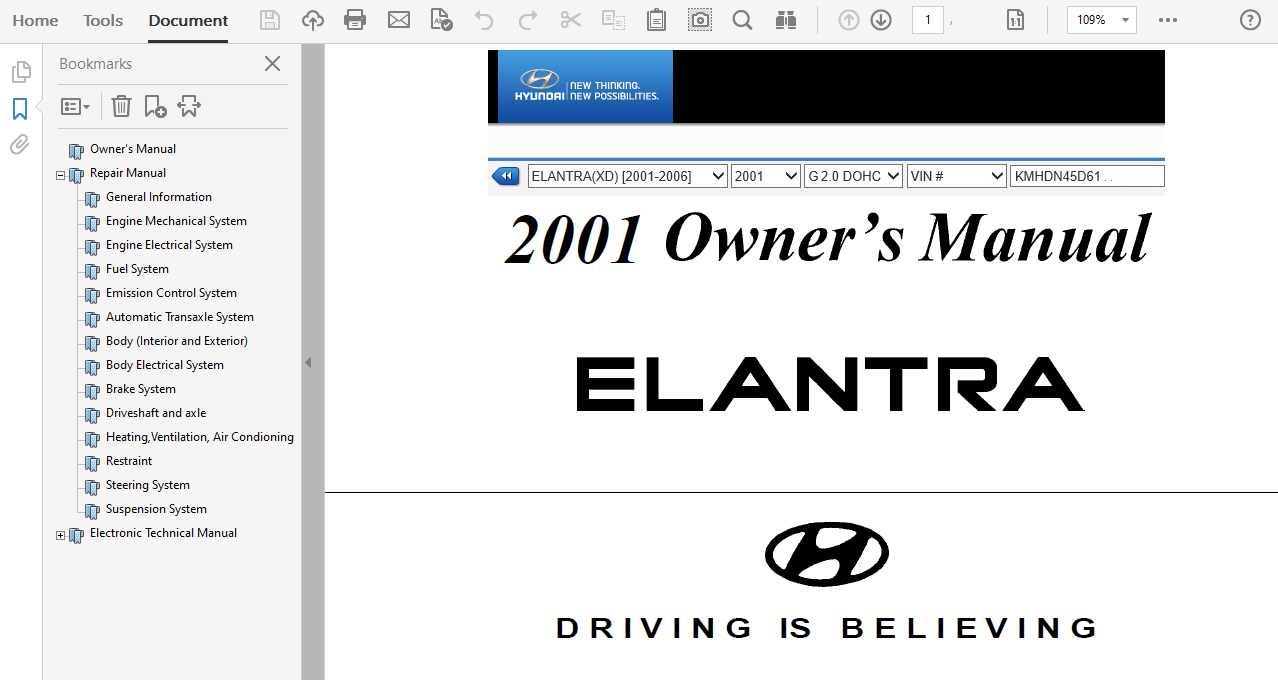
Task: Select the Take a snapshot camera tool
Action: tap(700, 20)
